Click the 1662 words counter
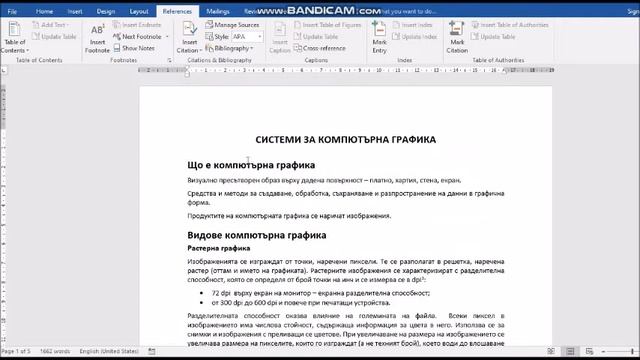 pyautogui.click(x=55, y=351)
